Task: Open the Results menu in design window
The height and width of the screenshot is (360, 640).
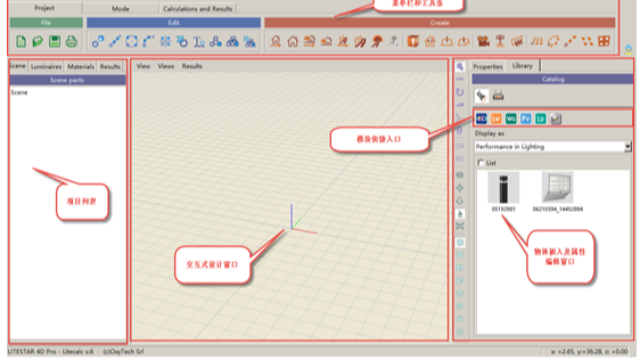Action: point(192,66)
